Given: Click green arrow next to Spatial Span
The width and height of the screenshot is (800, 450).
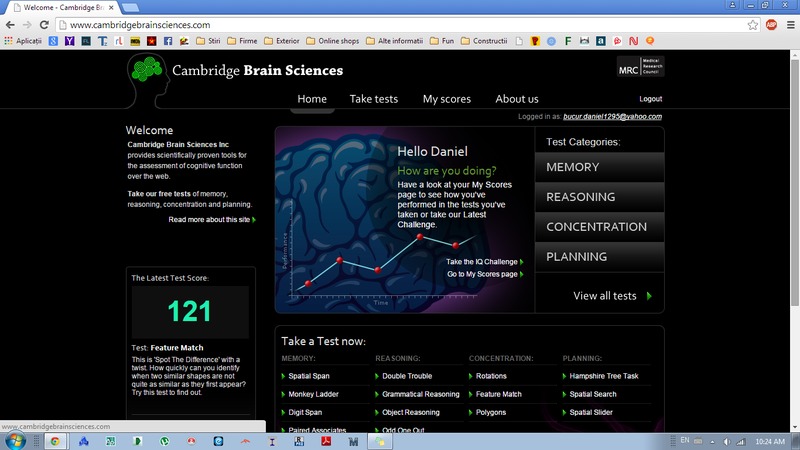Looking at the screenshot, I should pyautogui.click(x=283, y=376).
